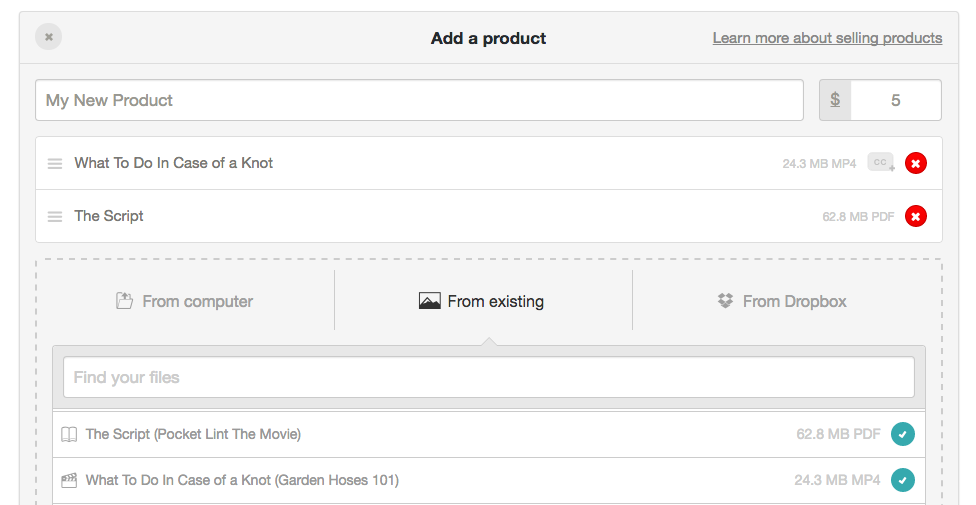
Task: Click the From computer upload icon
Action: [124, 301]
